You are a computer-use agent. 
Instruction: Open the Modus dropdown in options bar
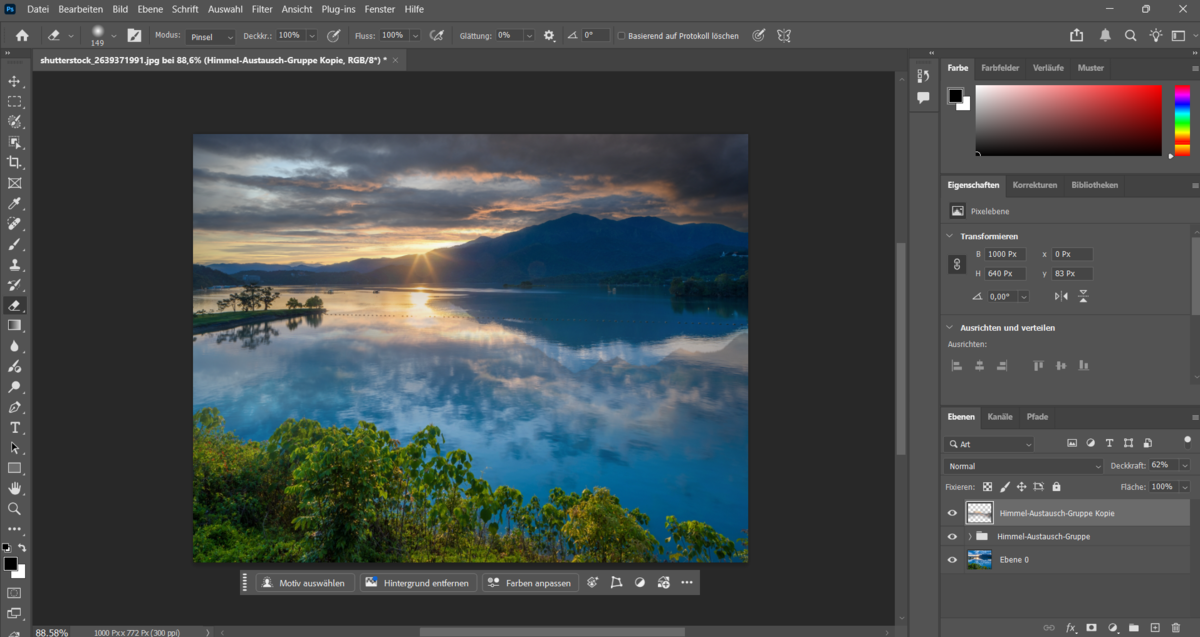click(211, 36)
